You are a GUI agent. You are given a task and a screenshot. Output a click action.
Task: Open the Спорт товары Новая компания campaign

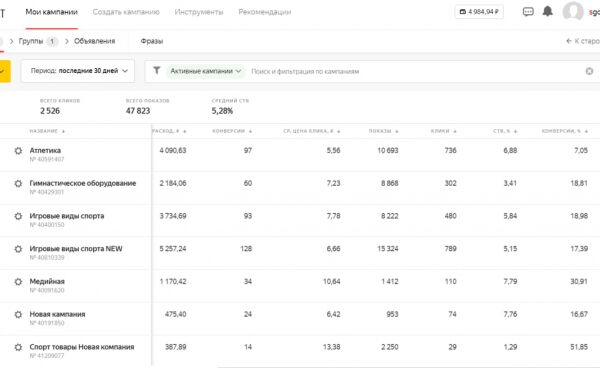82,347
